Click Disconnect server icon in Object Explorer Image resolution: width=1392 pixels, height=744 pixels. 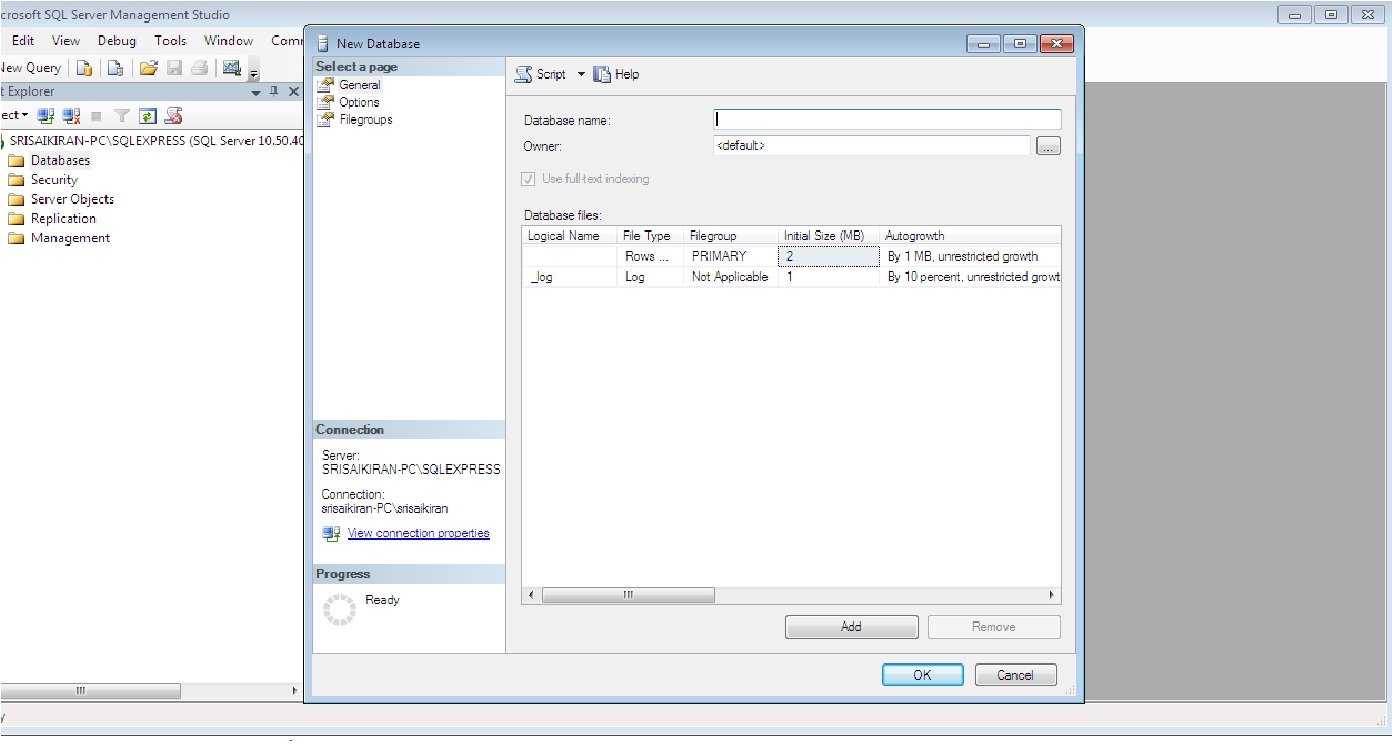tap(71, 116)
